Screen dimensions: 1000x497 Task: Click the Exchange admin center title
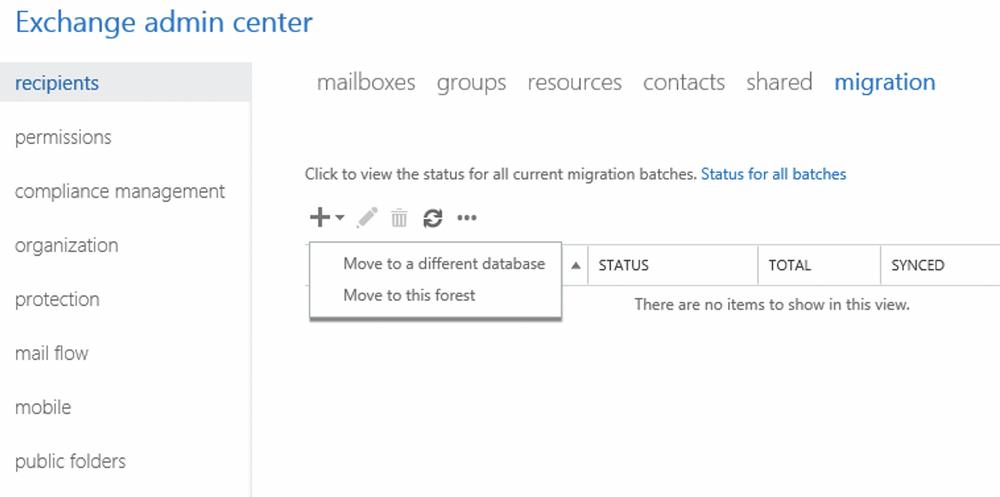click(x=164, y=23)
